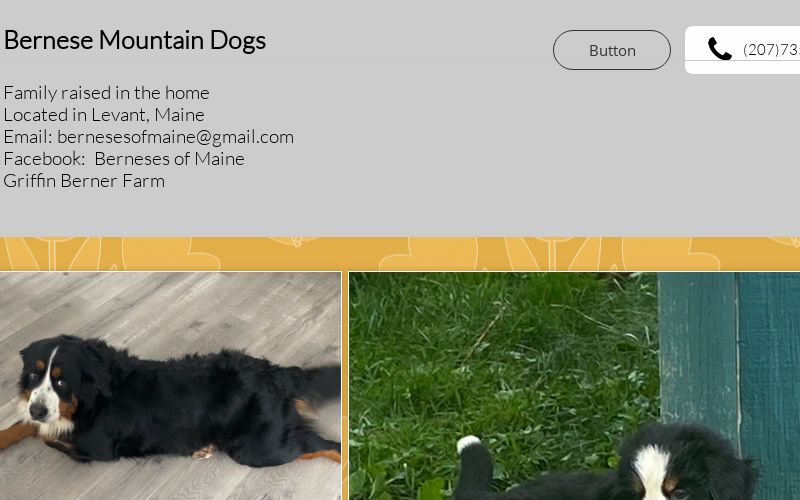
Task: Click the Berneses of Maine Facebook text
Action: click(169, 159)
